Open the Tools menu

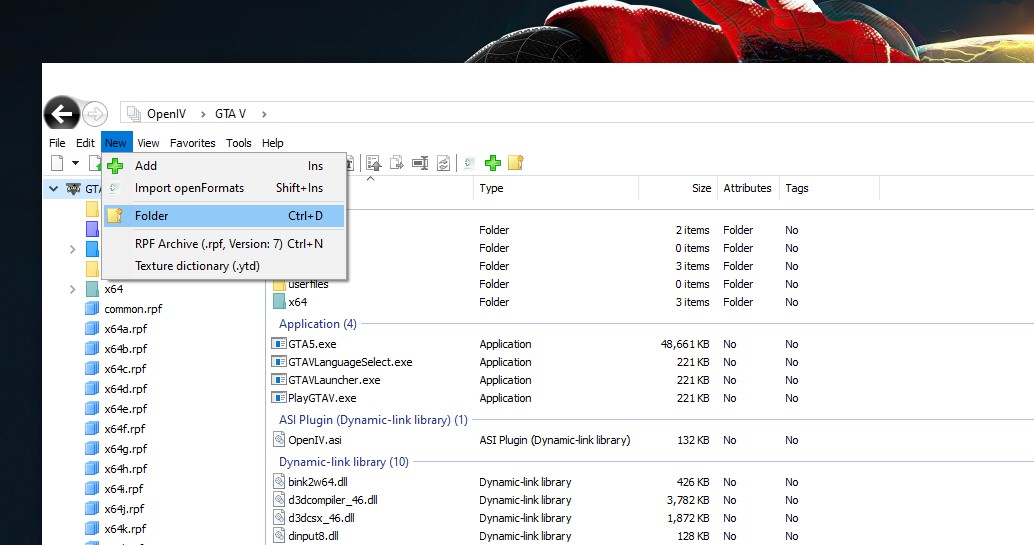click(238, 143)
